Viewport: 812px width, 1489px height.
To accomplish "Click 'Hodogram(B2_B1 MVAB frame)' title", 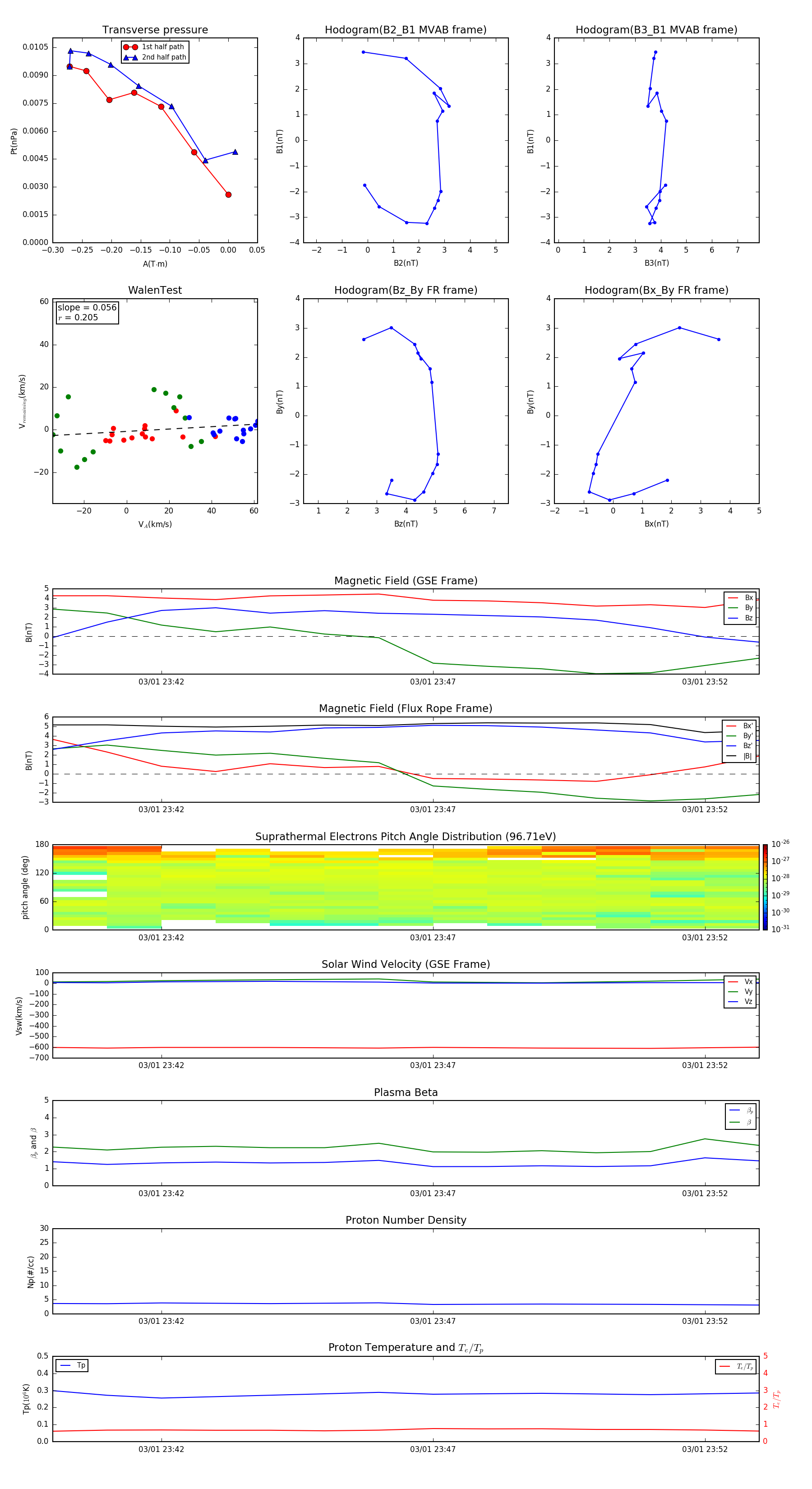I will [x=406, y=30].
